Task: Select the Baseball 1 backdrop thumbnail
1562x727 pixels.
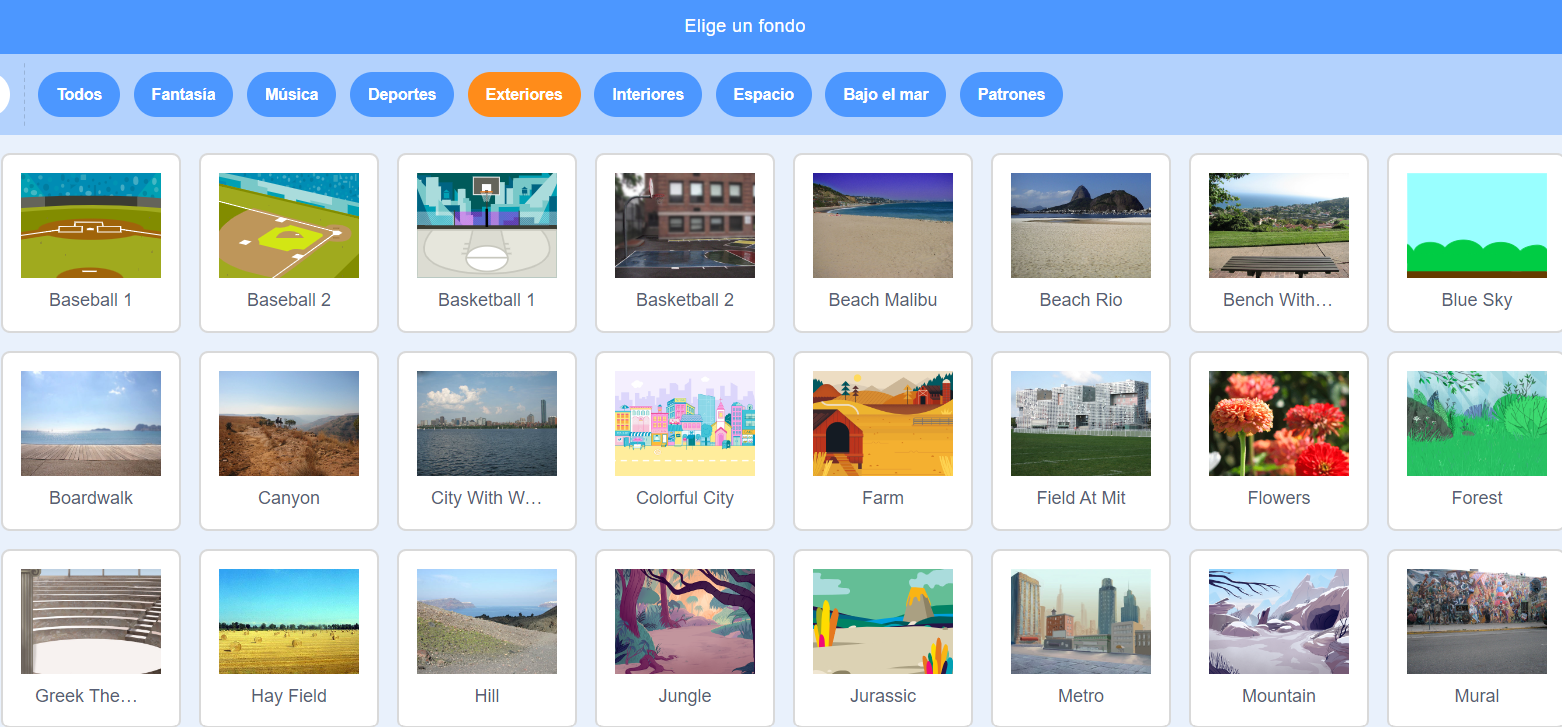Action: click(91, 226)
